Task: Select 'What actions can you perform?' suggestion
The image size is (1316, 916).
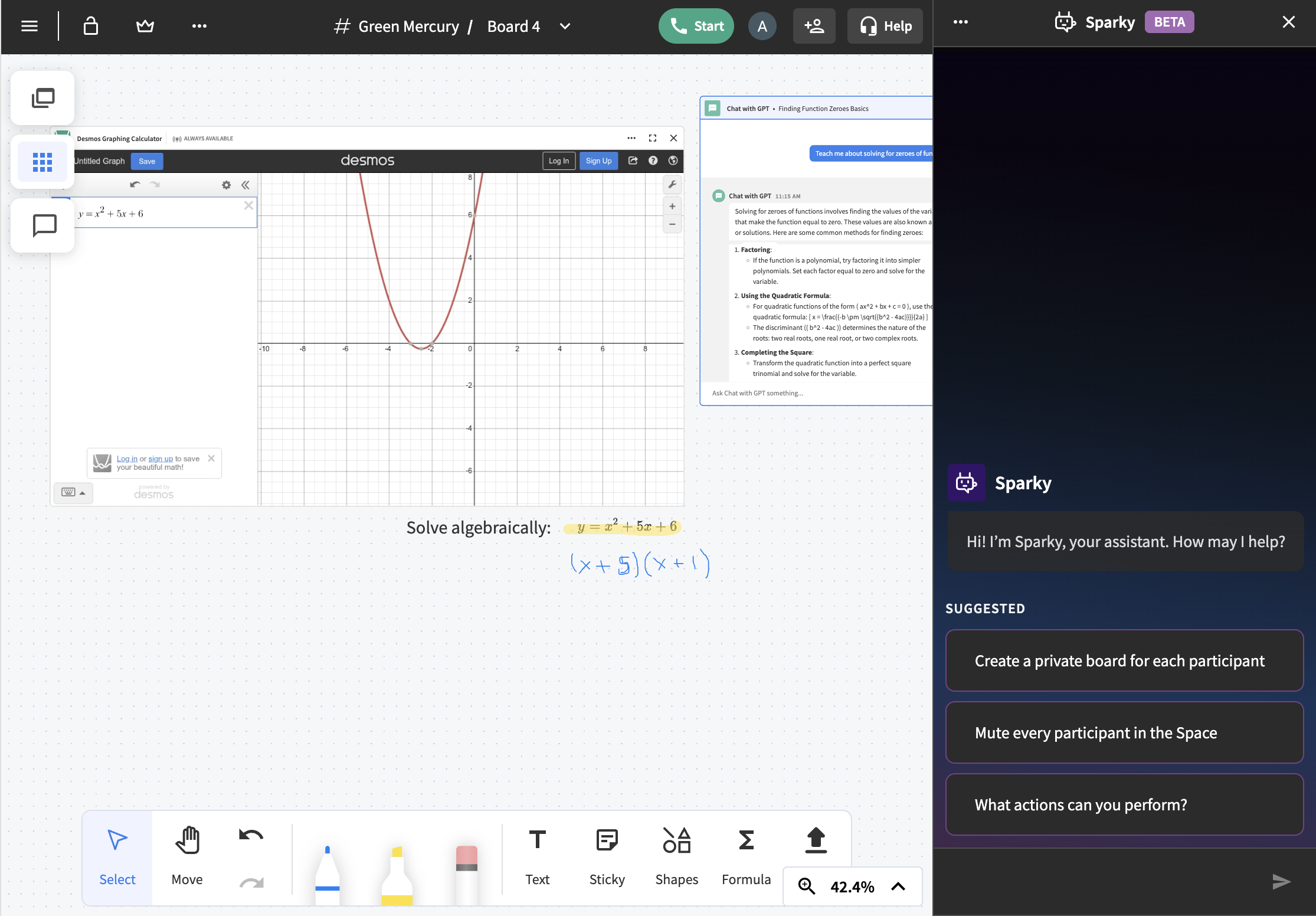Action: tap(1124, 804)
